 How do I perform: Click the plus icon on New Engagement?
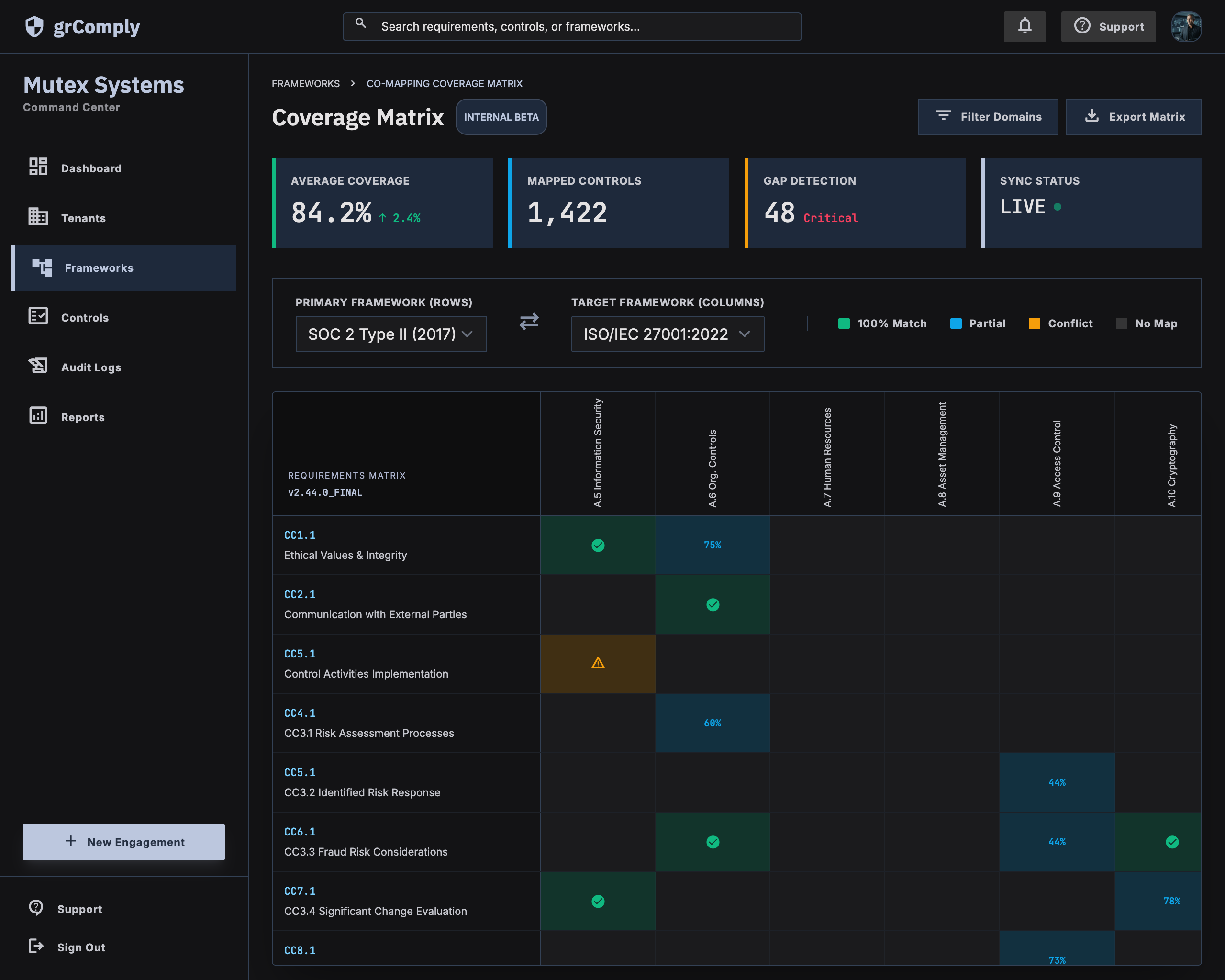tap(70, 841)
